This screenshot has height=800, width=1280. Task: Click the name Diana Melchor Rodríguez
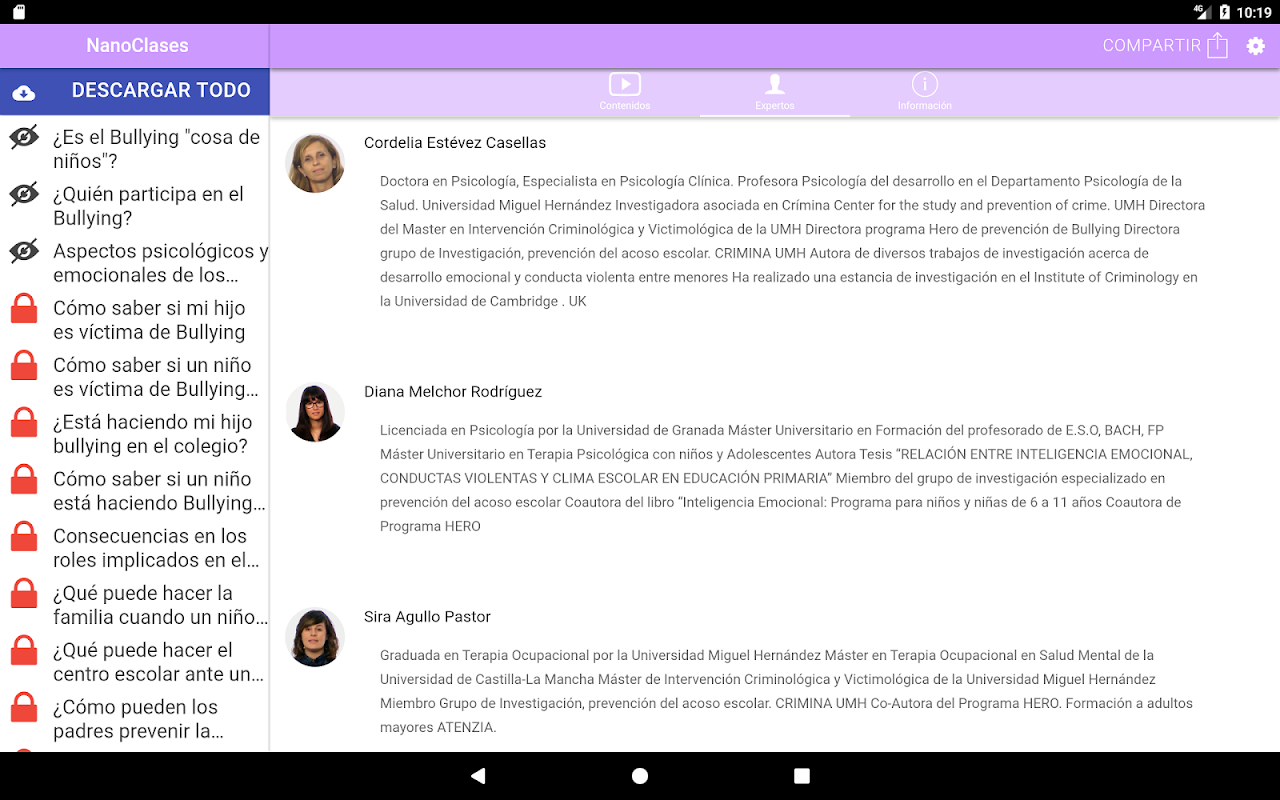pyautogui.click(x=453, y=392)
